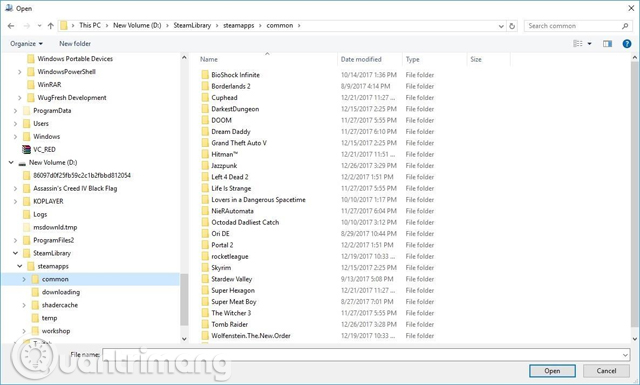Select Assassin's Creed IV Black Flag in tree
The height and width of the screenshot is (385, 640).
(75, 188)
